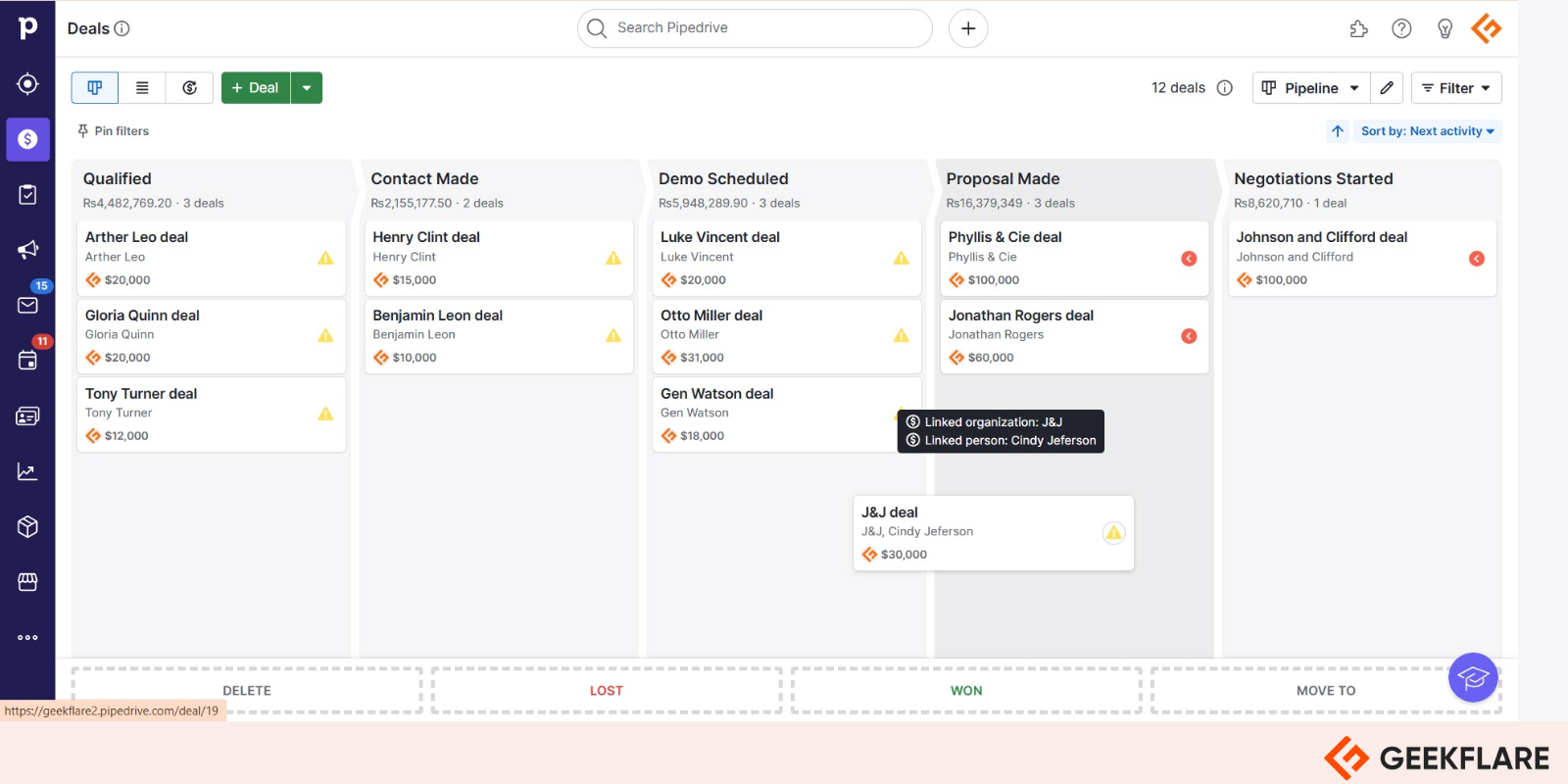Open the account profile icon at top right
Screen dimensions: 1568x784
[1487, 28]
